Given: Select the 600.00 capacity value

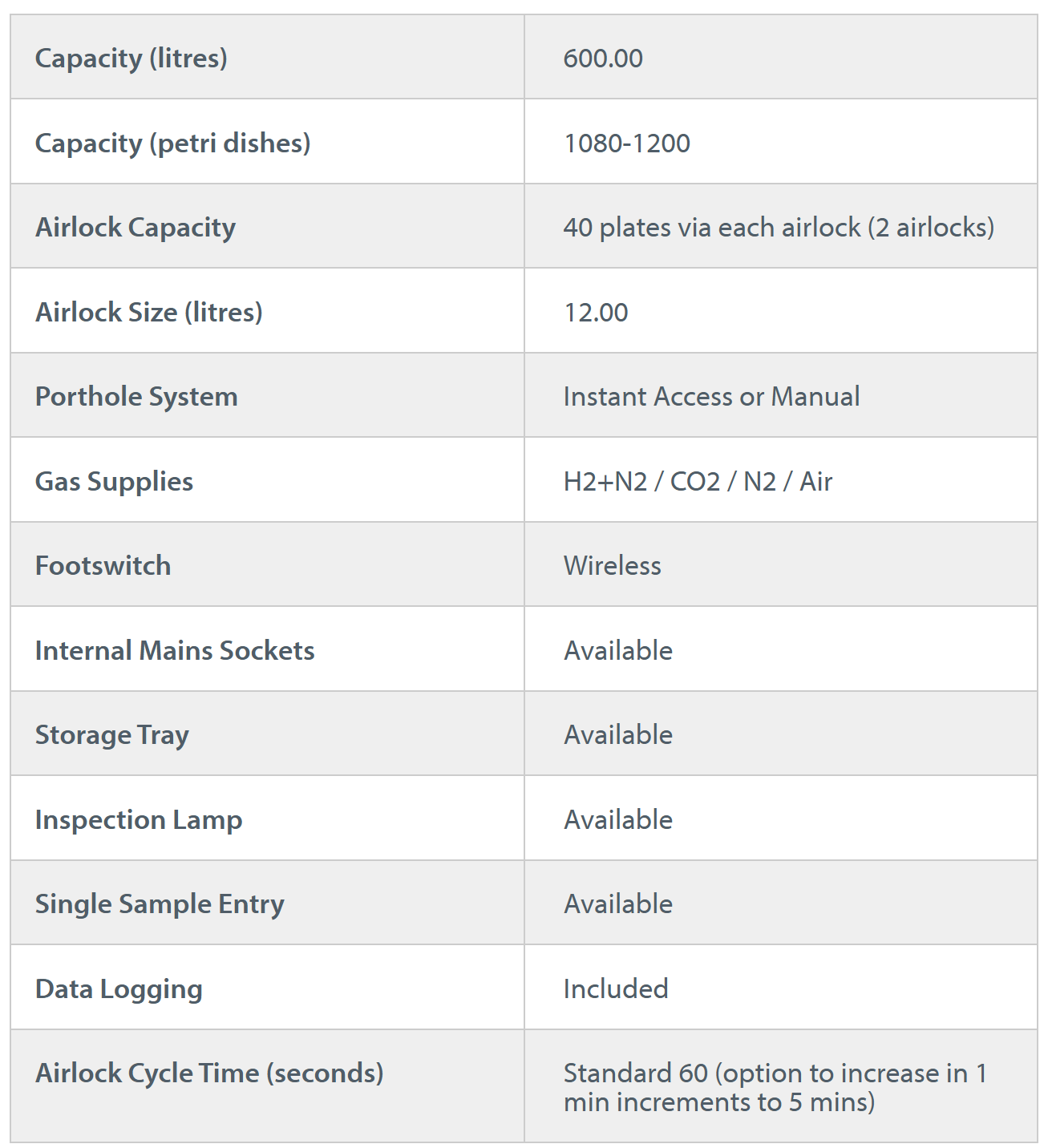Looking at the screenshot, I should click(603, 59).
